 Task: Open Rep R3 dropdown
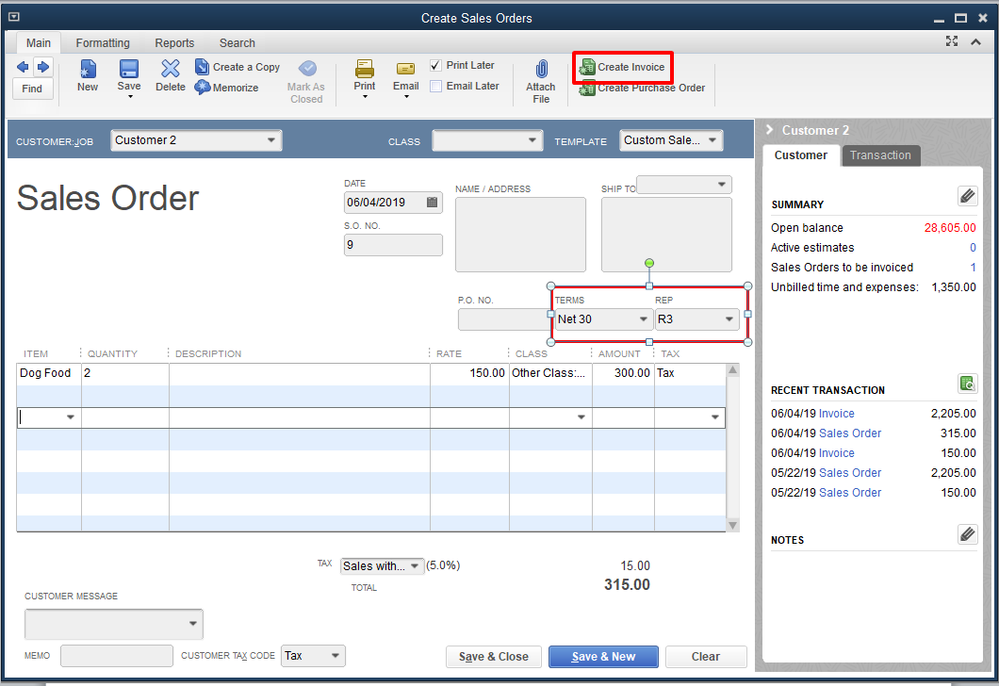coord(729,319)
